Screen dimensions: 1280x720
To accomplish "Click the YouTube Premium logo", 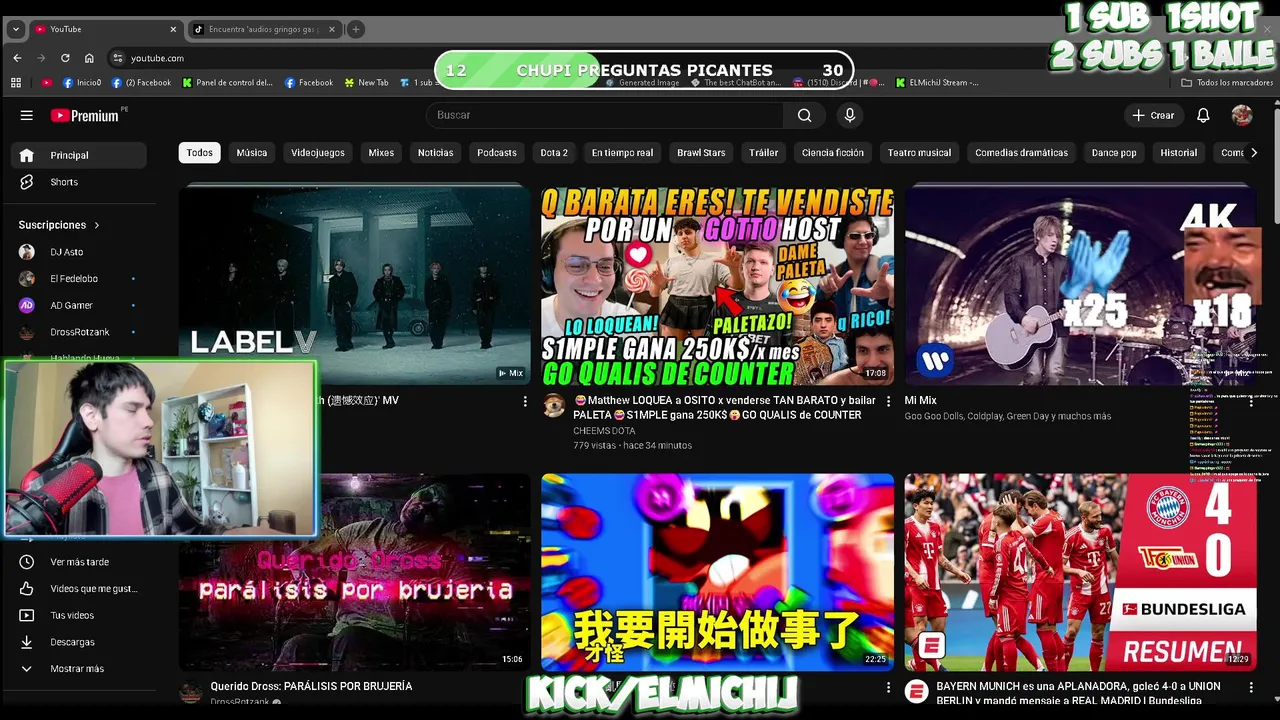I will 85,115.
